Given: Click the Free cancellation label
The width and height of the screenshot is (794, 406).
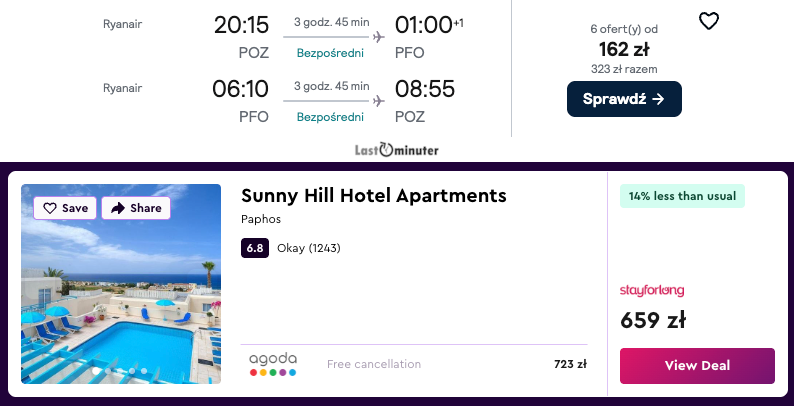Looking at the screenshot, I should pos(374,364).
